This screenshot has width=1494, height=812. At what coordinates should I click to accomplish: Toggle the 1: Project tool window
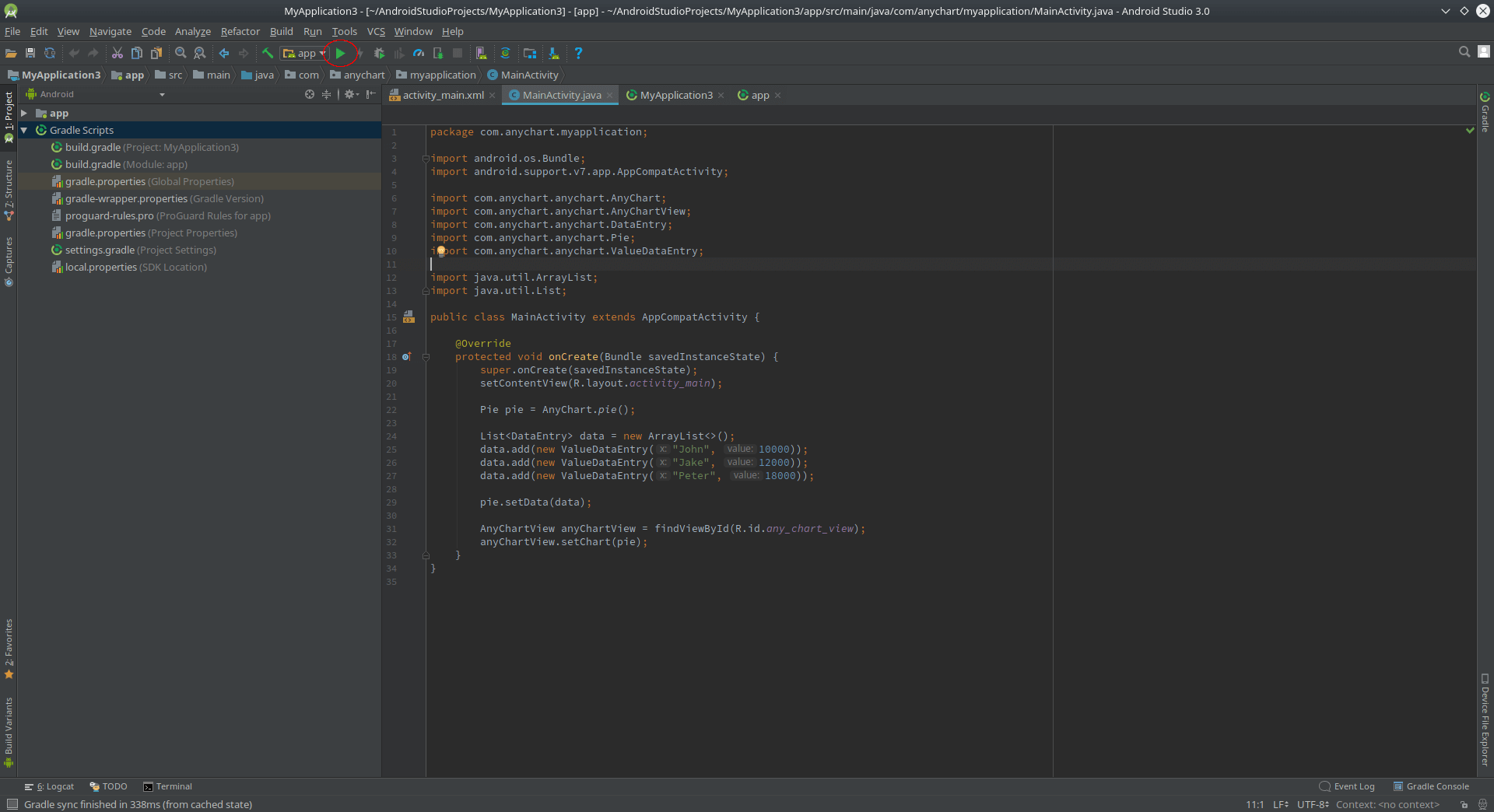click(x=9, y=117)
